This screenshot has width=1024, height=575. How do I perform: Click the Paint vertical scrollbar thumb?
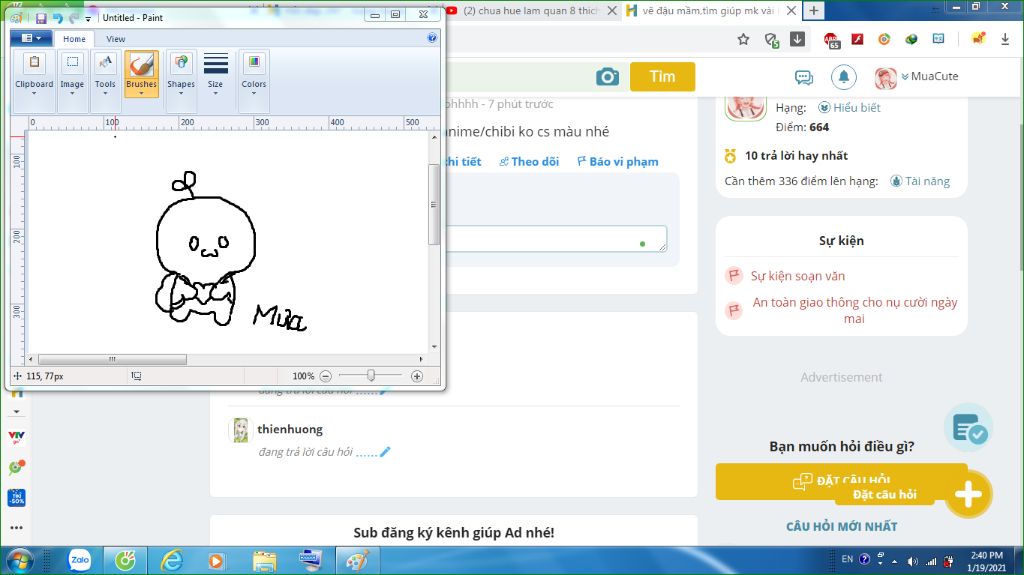tap(434, 205)
